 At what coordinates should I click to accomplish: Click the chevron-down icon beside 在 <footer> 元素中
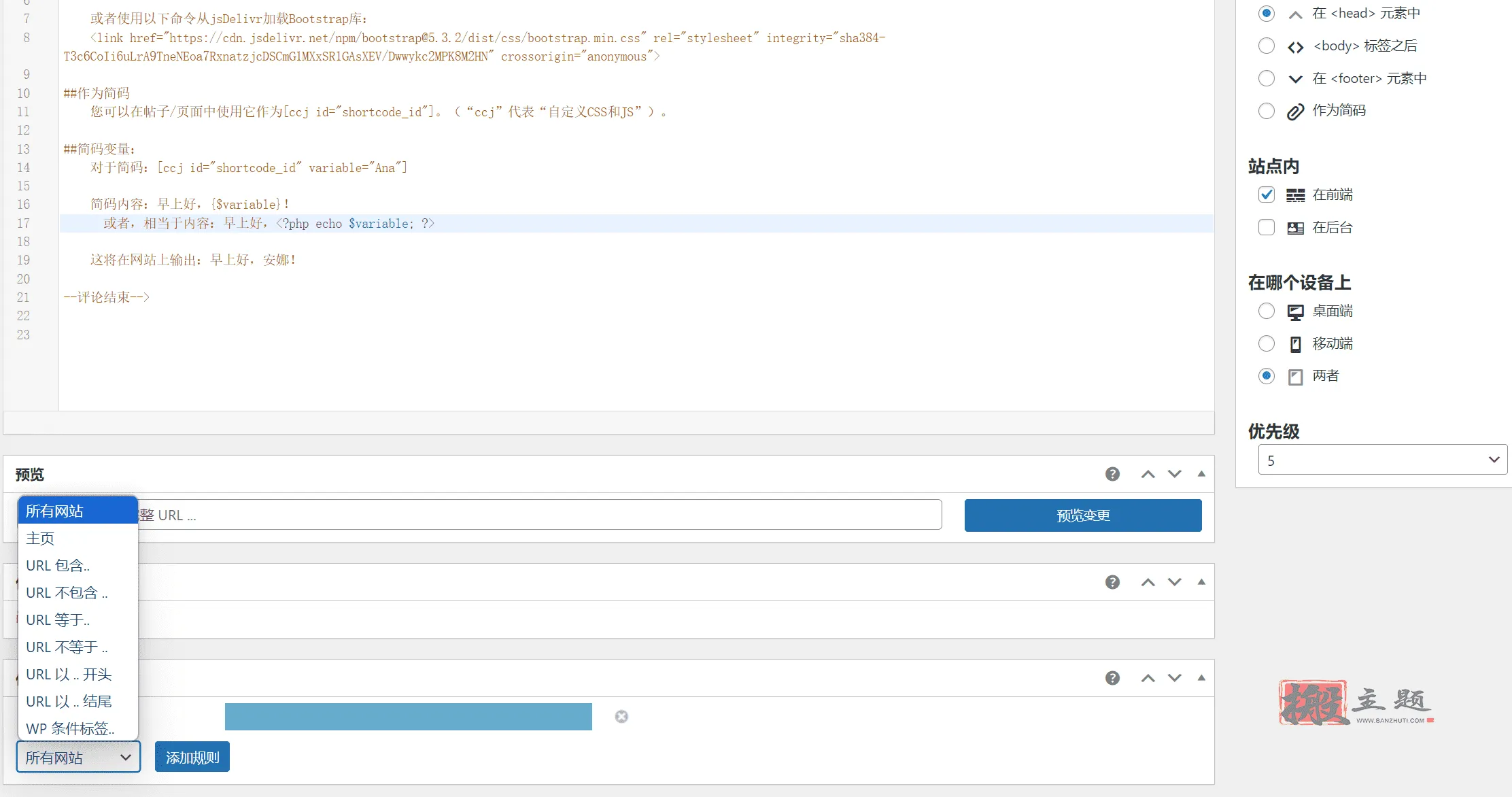tap(1295, 79)
